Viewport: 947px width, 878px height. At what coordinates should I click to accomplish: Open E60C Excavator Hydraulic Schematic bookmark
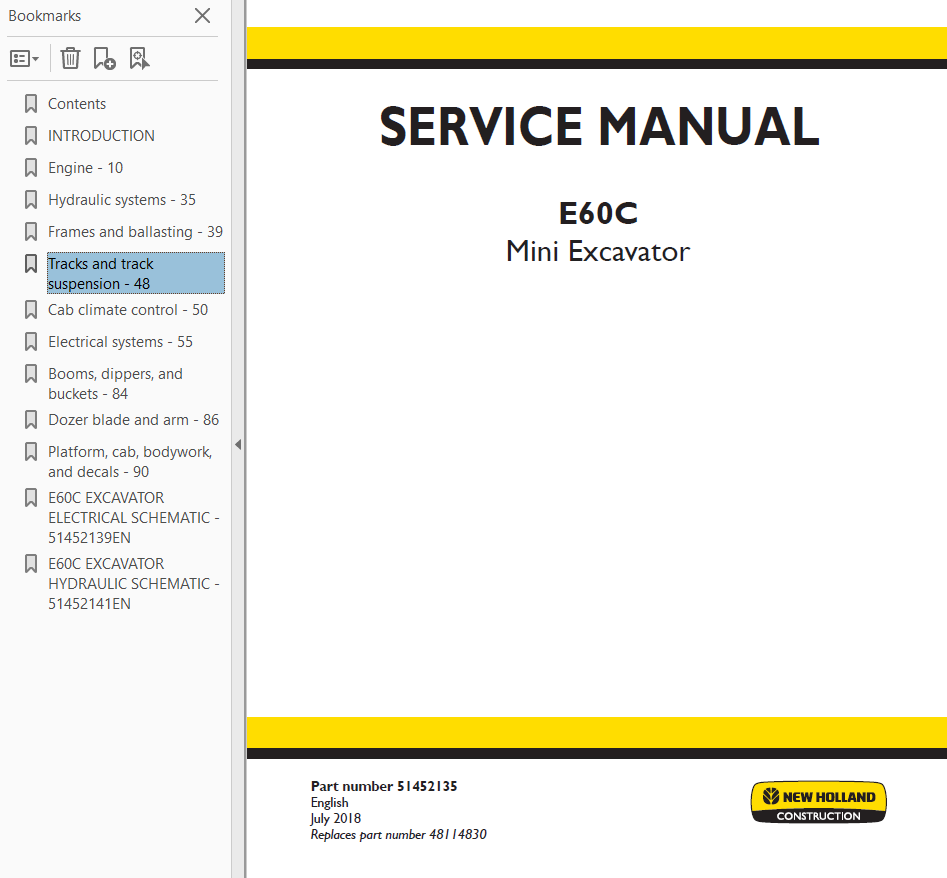pos(133,583)
